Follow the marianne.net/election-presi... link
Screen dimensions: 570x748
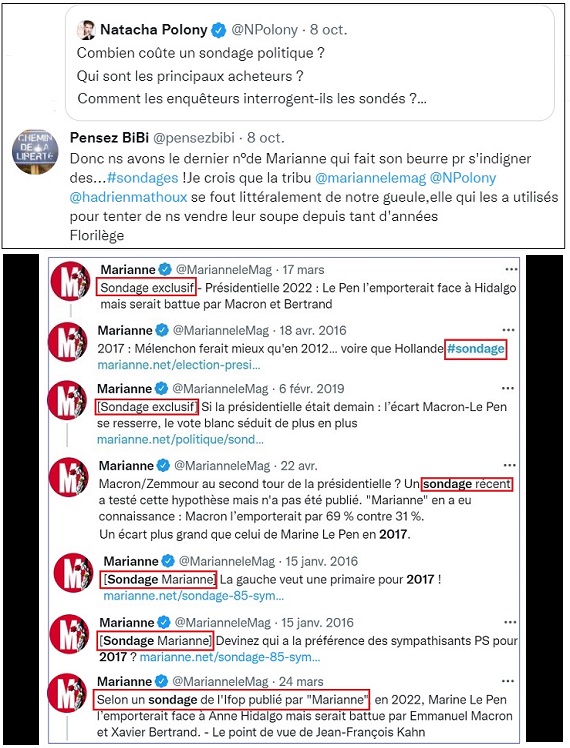tap(179, 365)
